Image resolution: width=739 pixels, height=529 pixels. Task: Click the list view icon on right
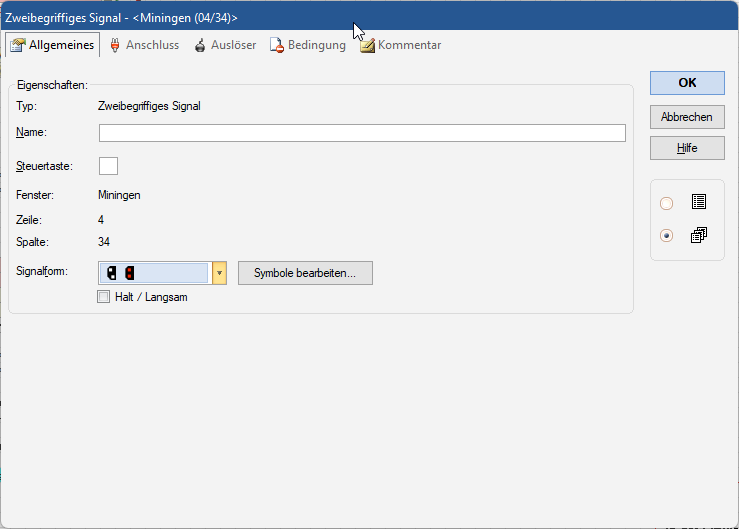tap(699, 202)
